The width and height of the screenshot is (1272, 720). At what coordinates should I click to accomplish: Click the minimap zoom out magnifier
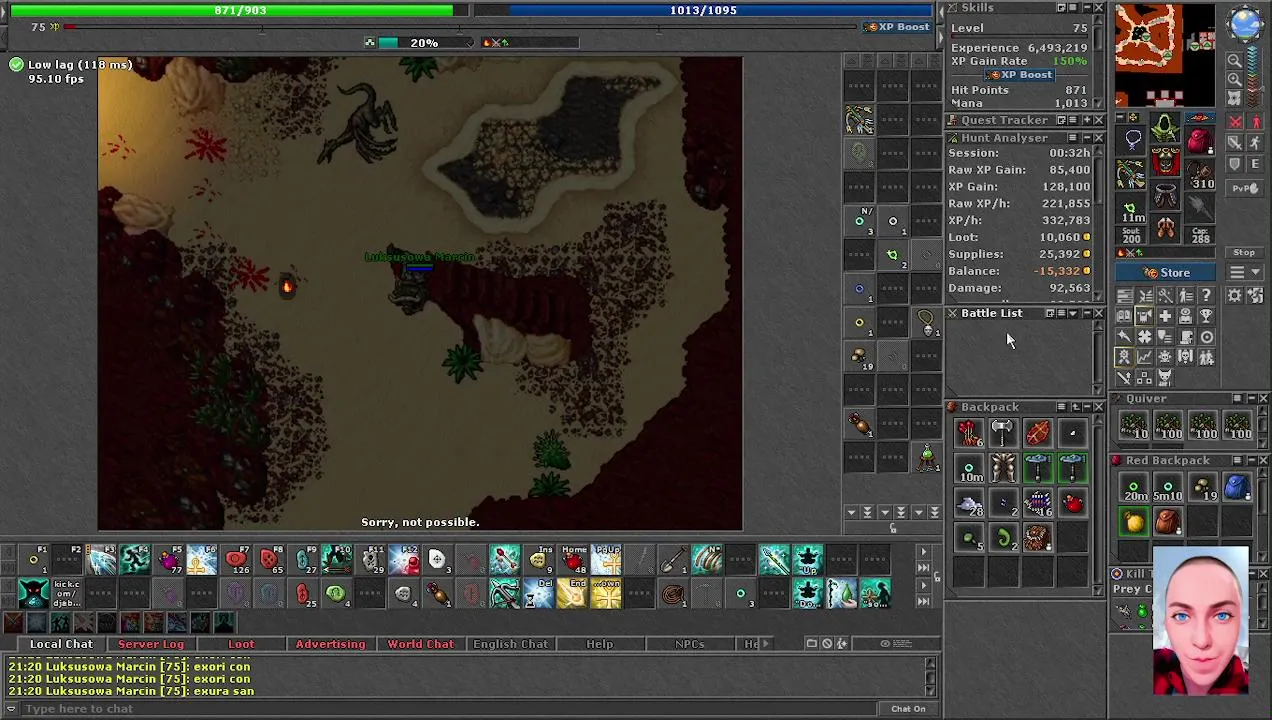(x=1234, y=60)
